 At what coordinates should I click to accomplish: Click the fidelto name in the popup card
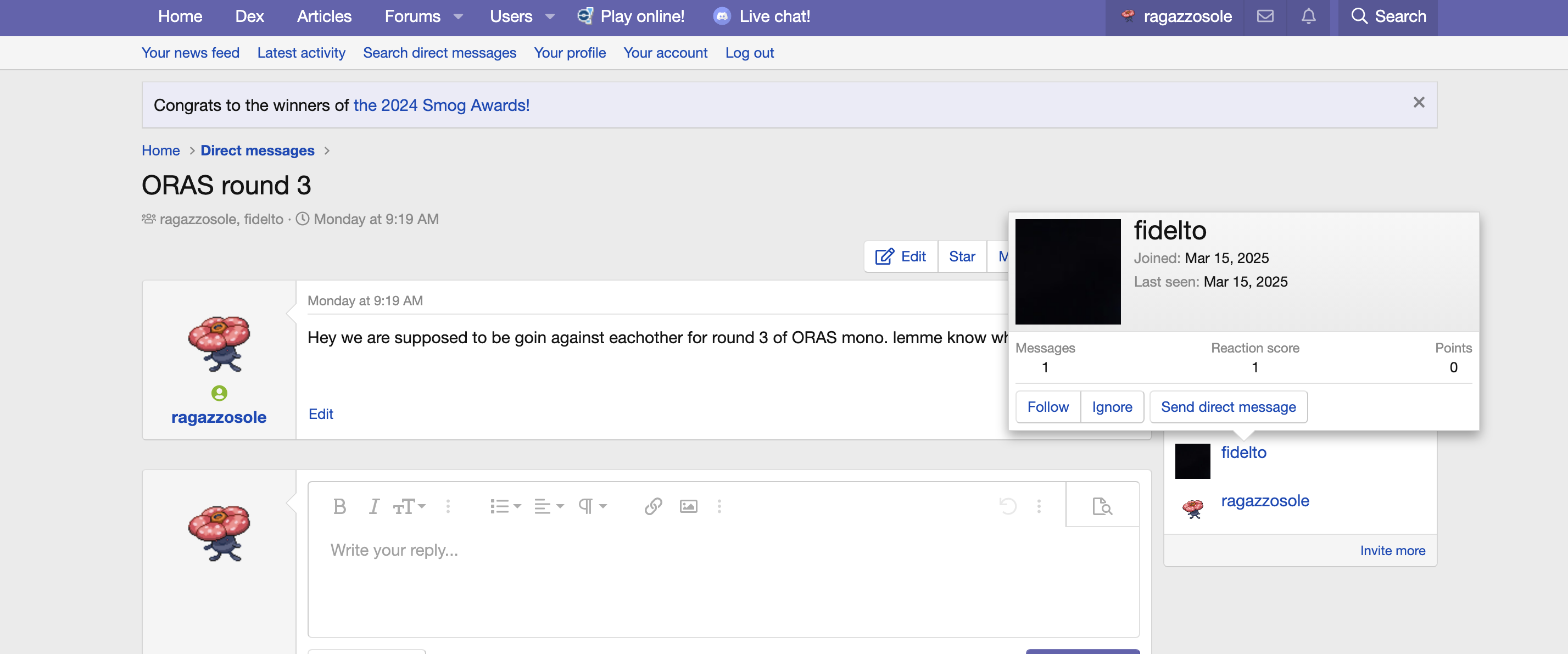coord(1170,231)
